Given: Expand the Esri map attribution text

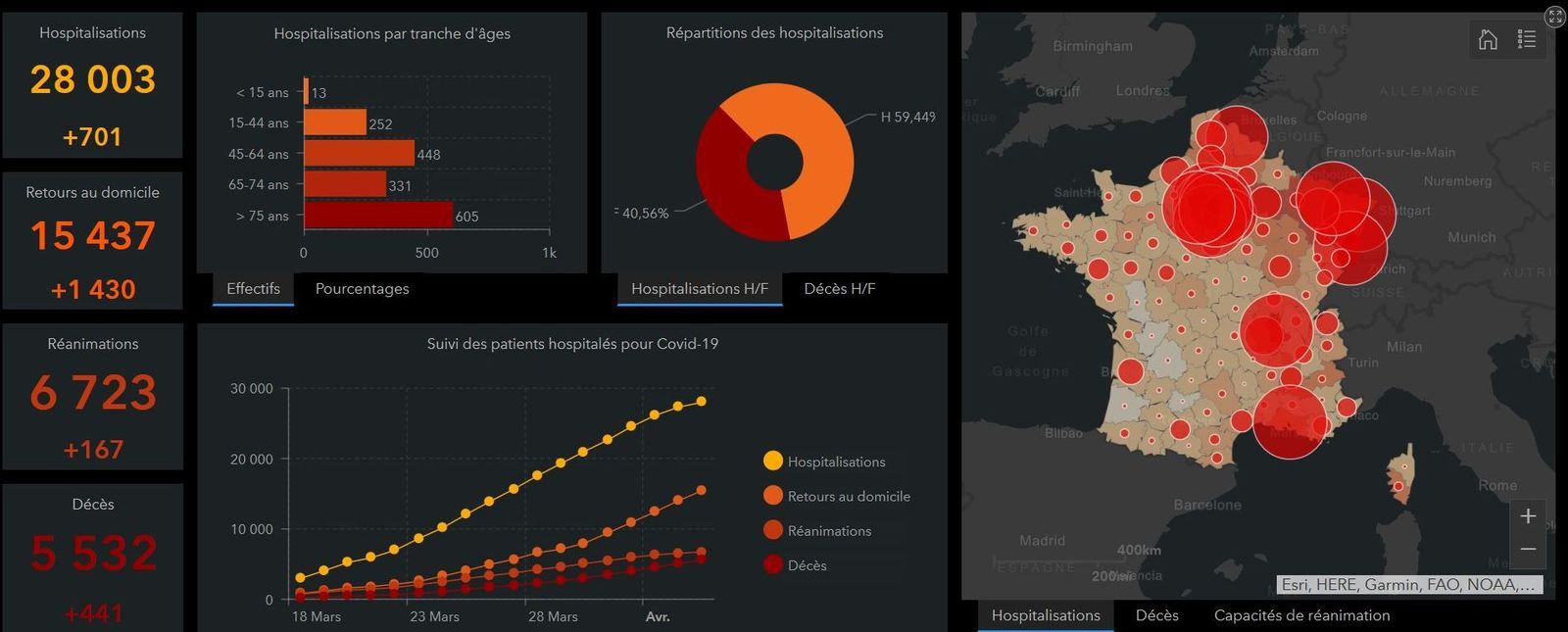Looking at the screenshot, I should (x=1408, y=585).
